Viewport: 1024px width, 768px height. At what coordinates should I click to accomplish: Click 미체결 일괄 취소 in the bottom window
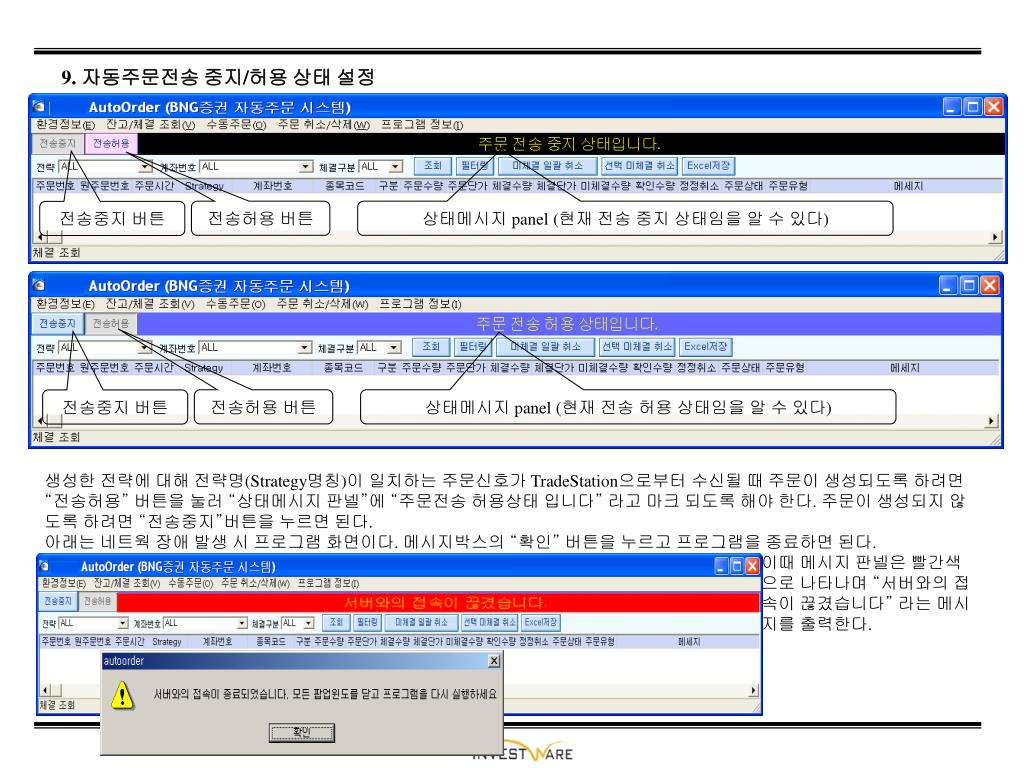click(x=421, y=622)
